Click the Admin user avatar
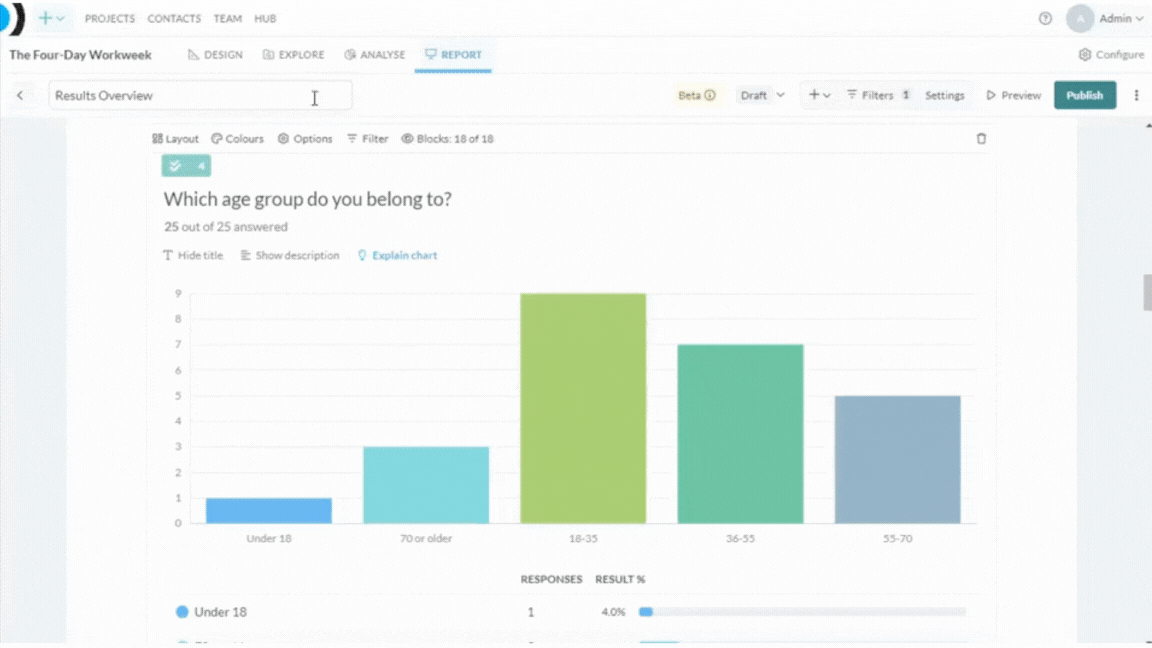Viewport: 1152px width, 648px height. (1079, 18)
